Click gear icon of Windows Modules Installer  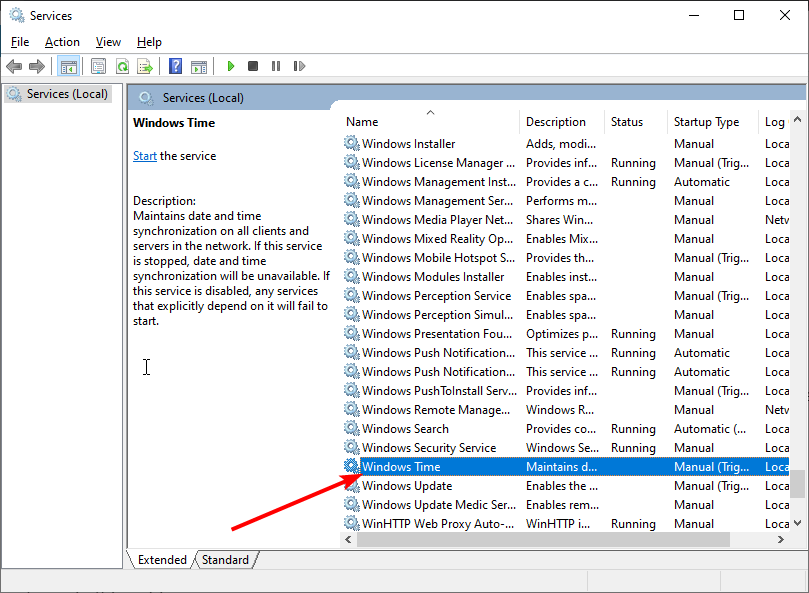pyautogui.click(x=352, y=276)
